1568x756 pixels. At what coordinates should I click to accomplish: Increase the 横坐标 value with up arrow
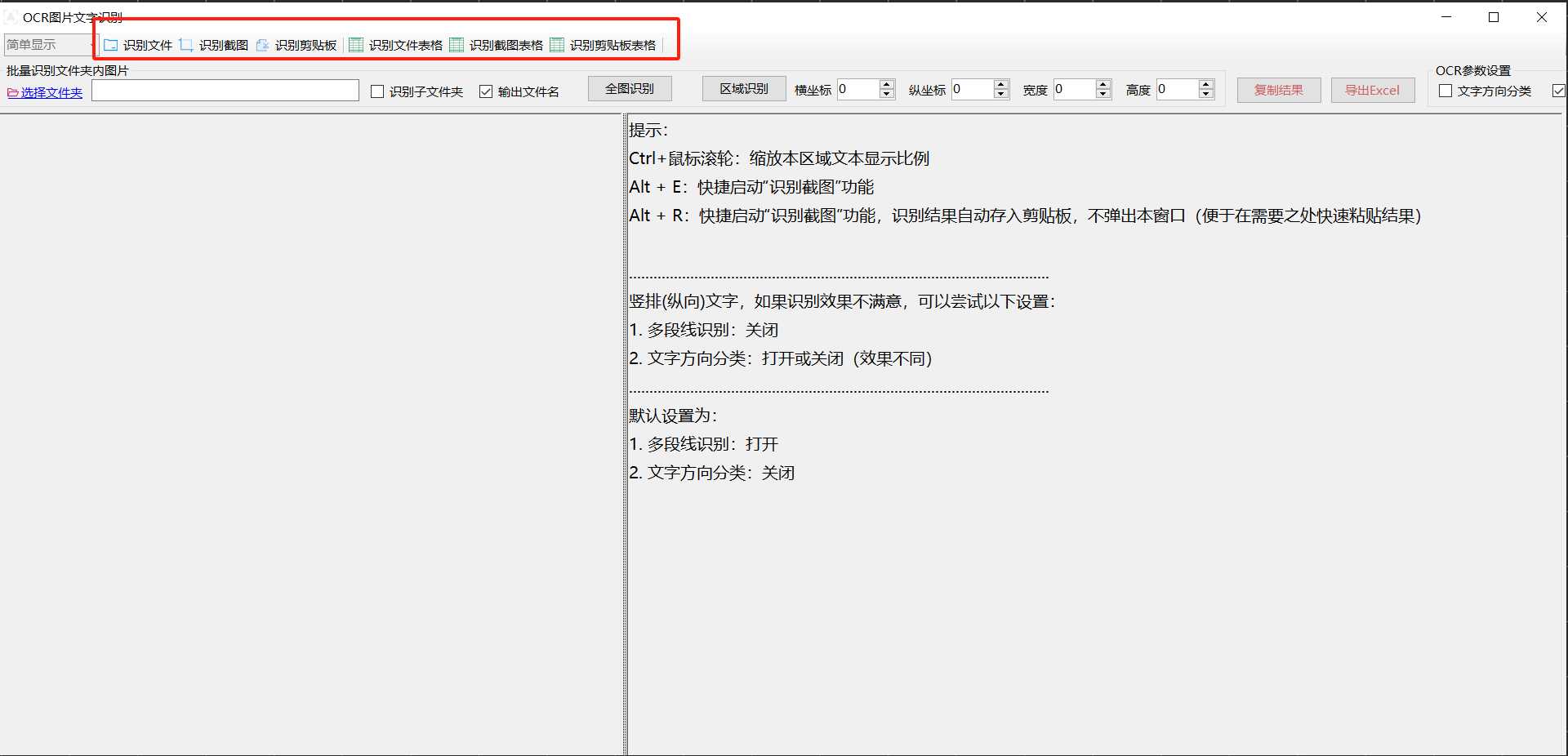[888, 84]
